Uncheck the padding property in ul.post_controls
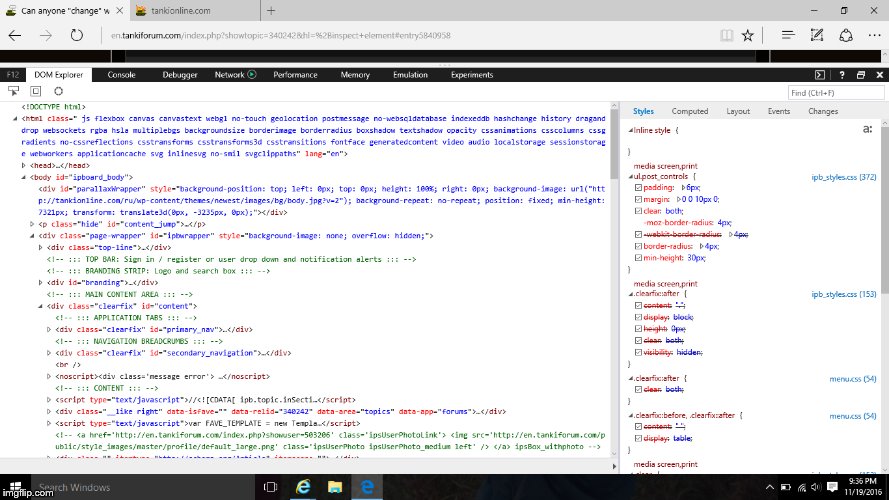The height and width of the screenshot is (500, 889). pyautogui.click(x=638, y=187)
